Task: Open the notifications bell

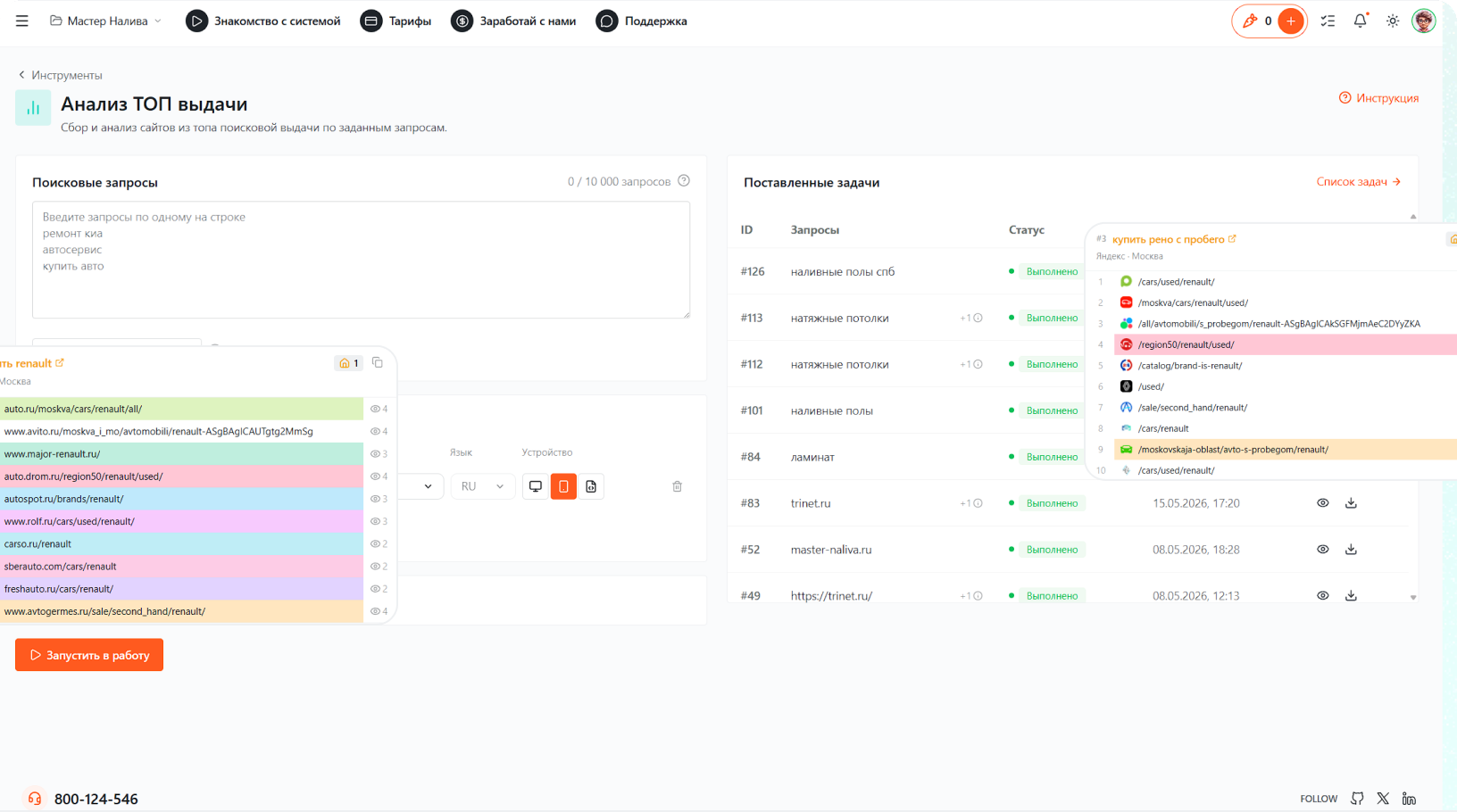Action: 1360,21
